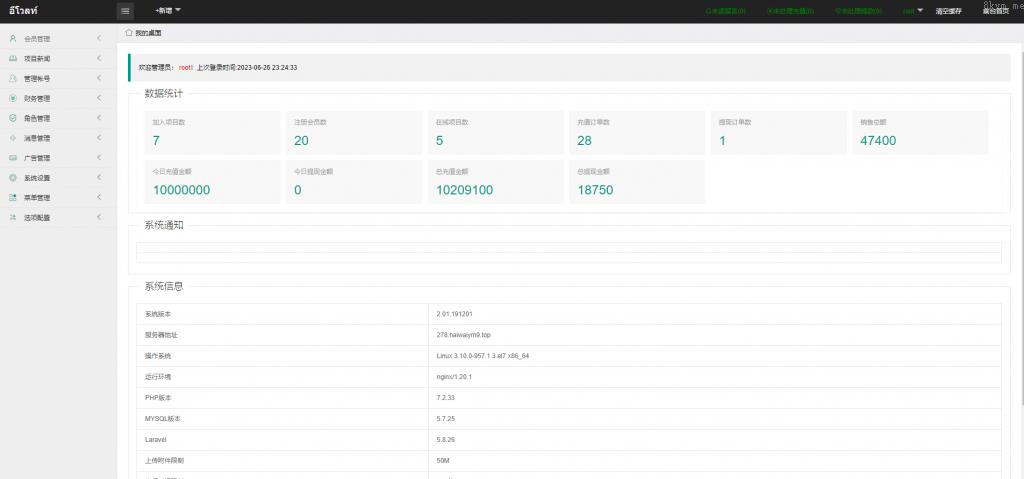Open the 会员管理 menu item
Screen dimensions: 1024x479
[x=37, y=39]
